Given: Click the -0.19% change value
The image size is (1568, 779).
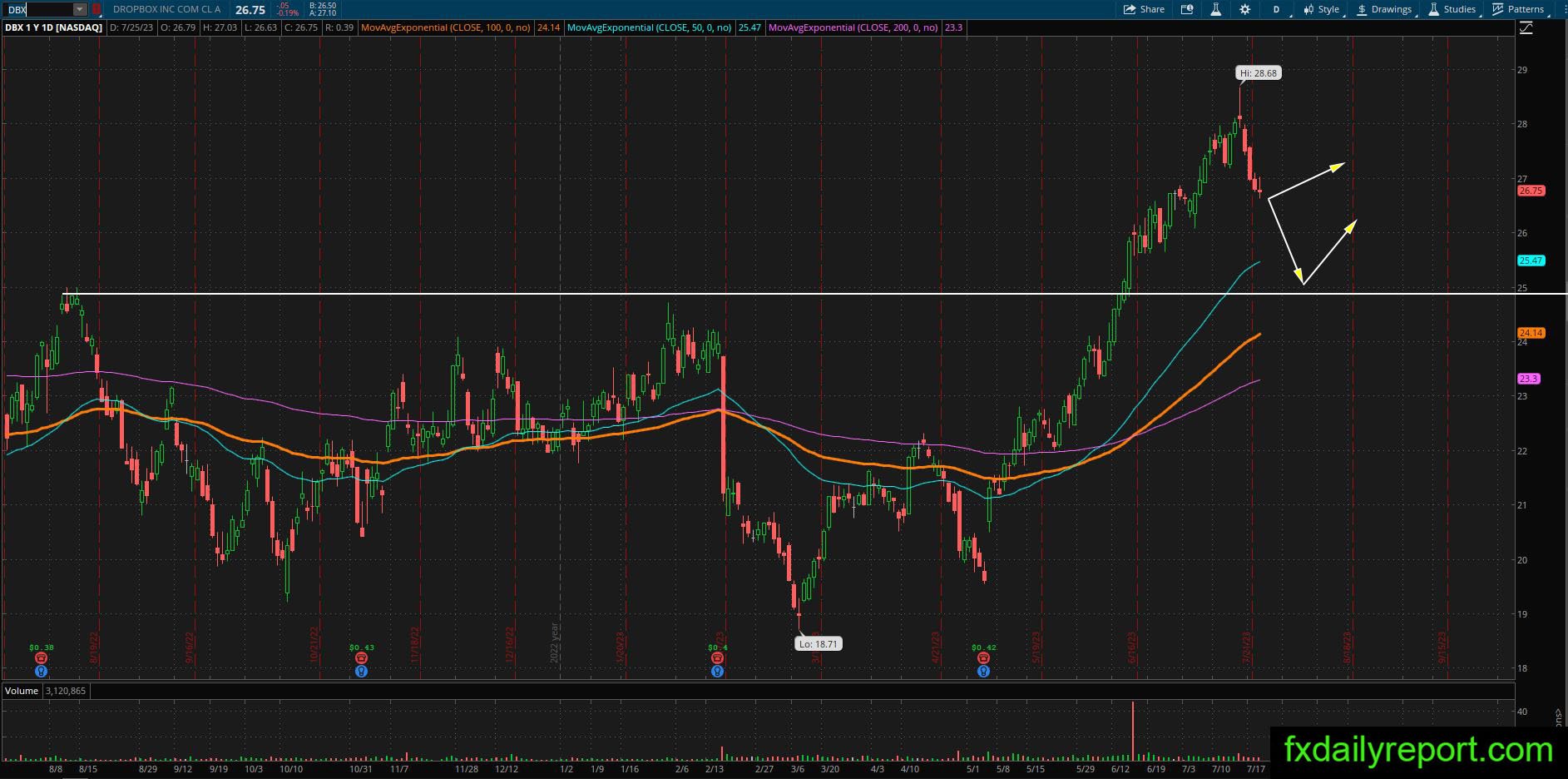Looking at the screenshot, I should pos(288,13).
